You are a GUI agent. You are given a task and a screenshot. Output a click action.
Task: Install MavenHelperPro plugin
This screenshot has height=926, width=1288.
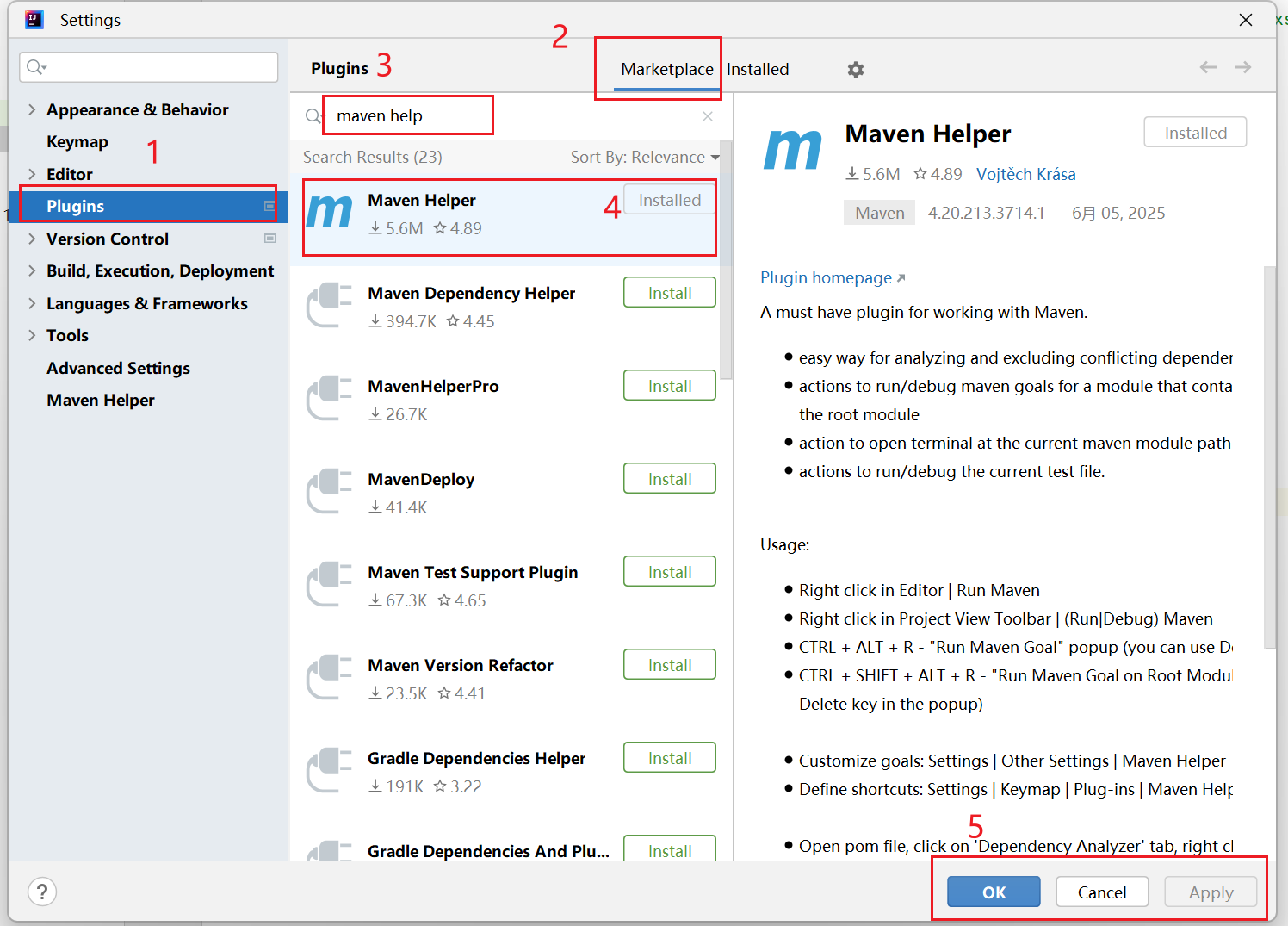670,386
